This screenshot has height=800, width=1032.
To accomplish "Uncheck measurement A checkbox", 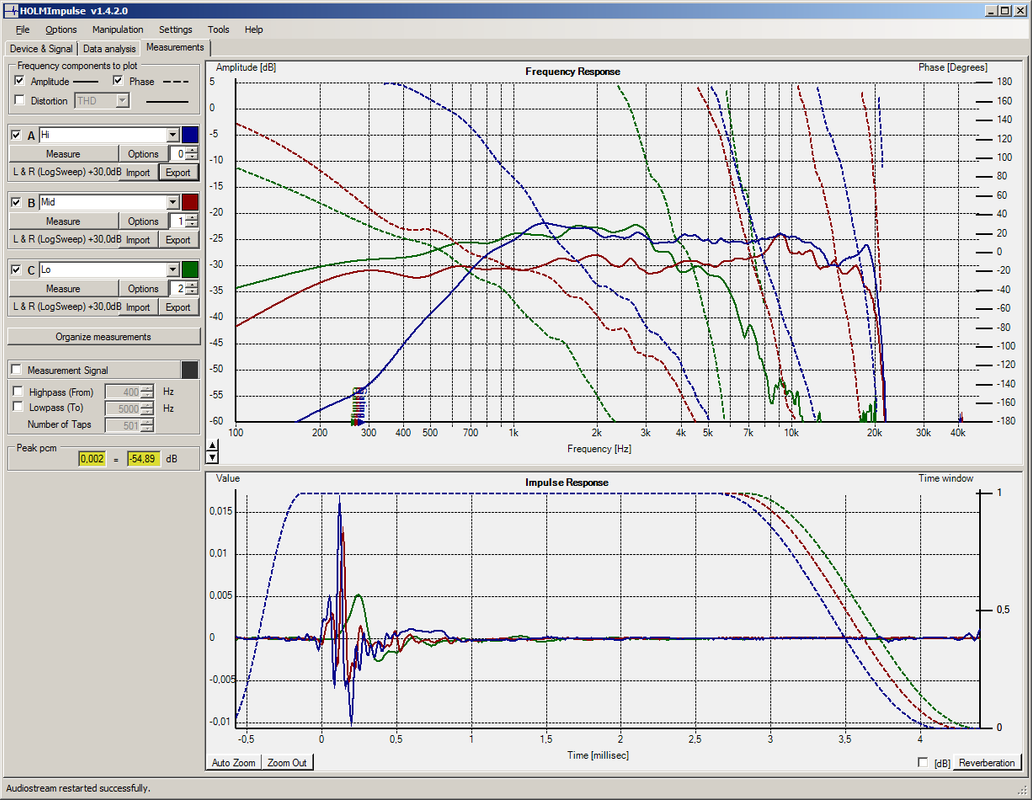I will [x=16, y=135].
